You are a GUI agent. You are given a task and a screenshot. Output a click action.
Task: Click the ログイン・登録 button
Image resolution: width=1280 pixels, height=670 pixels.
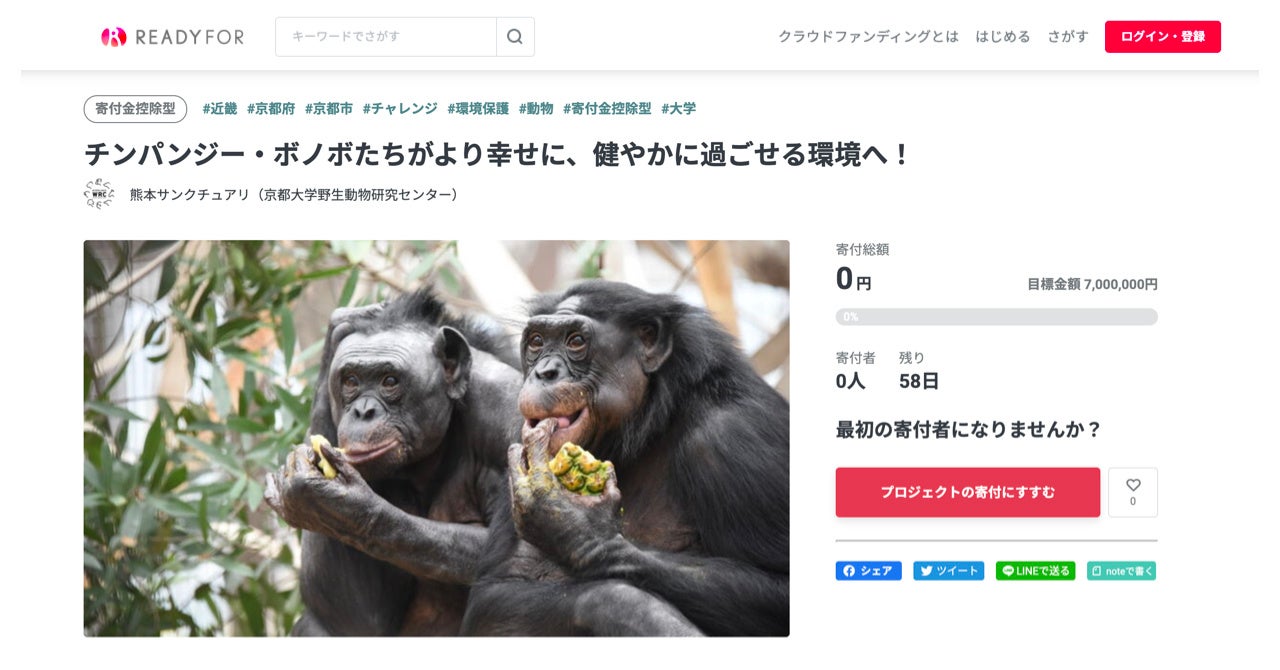pos(1163,37)
